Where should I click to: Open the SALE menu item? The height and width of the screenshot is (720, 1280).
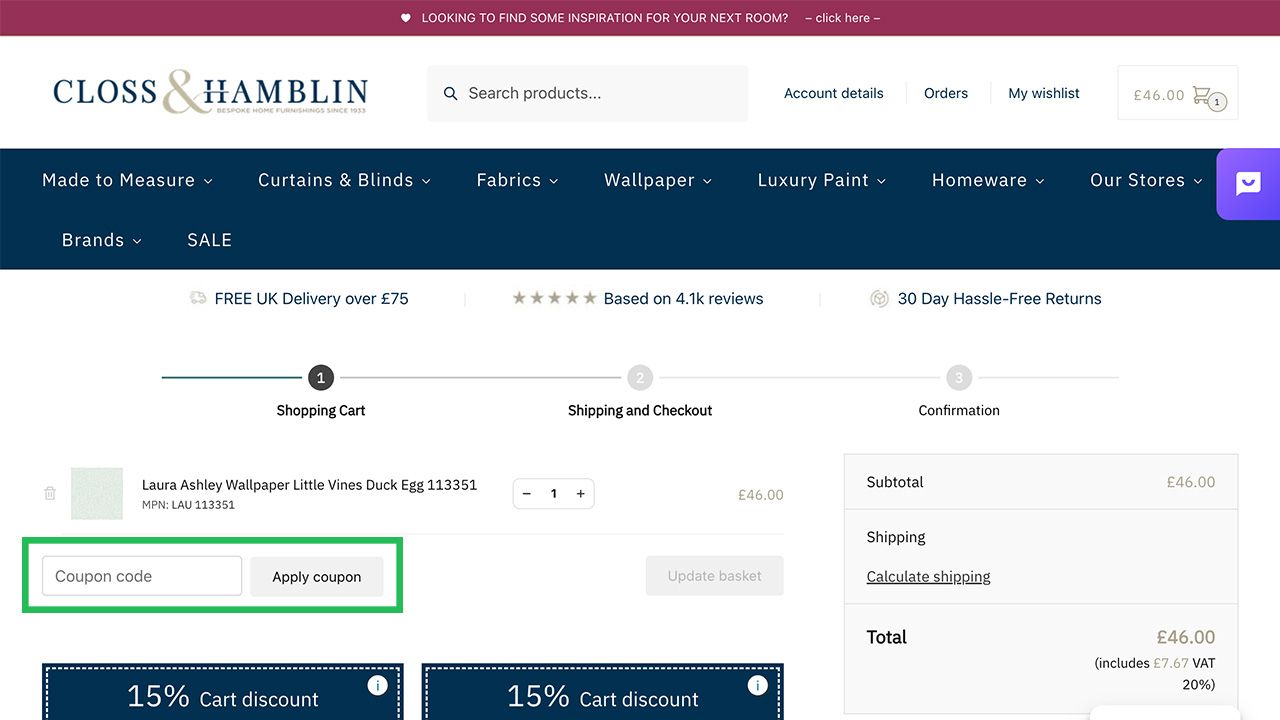[209, 240]
